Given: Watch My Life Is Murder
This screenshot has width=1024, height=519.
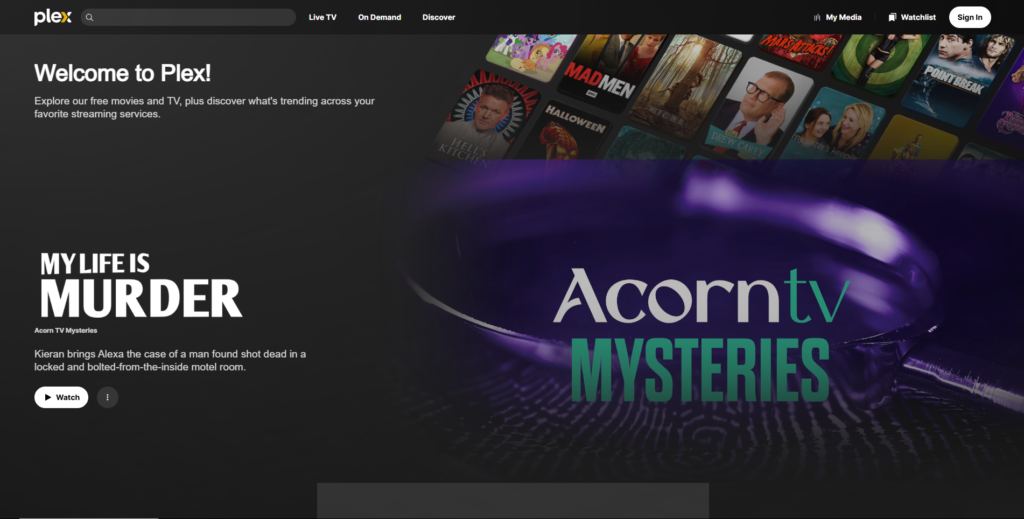Looking at the screenshot, I should tap(61, 397).
